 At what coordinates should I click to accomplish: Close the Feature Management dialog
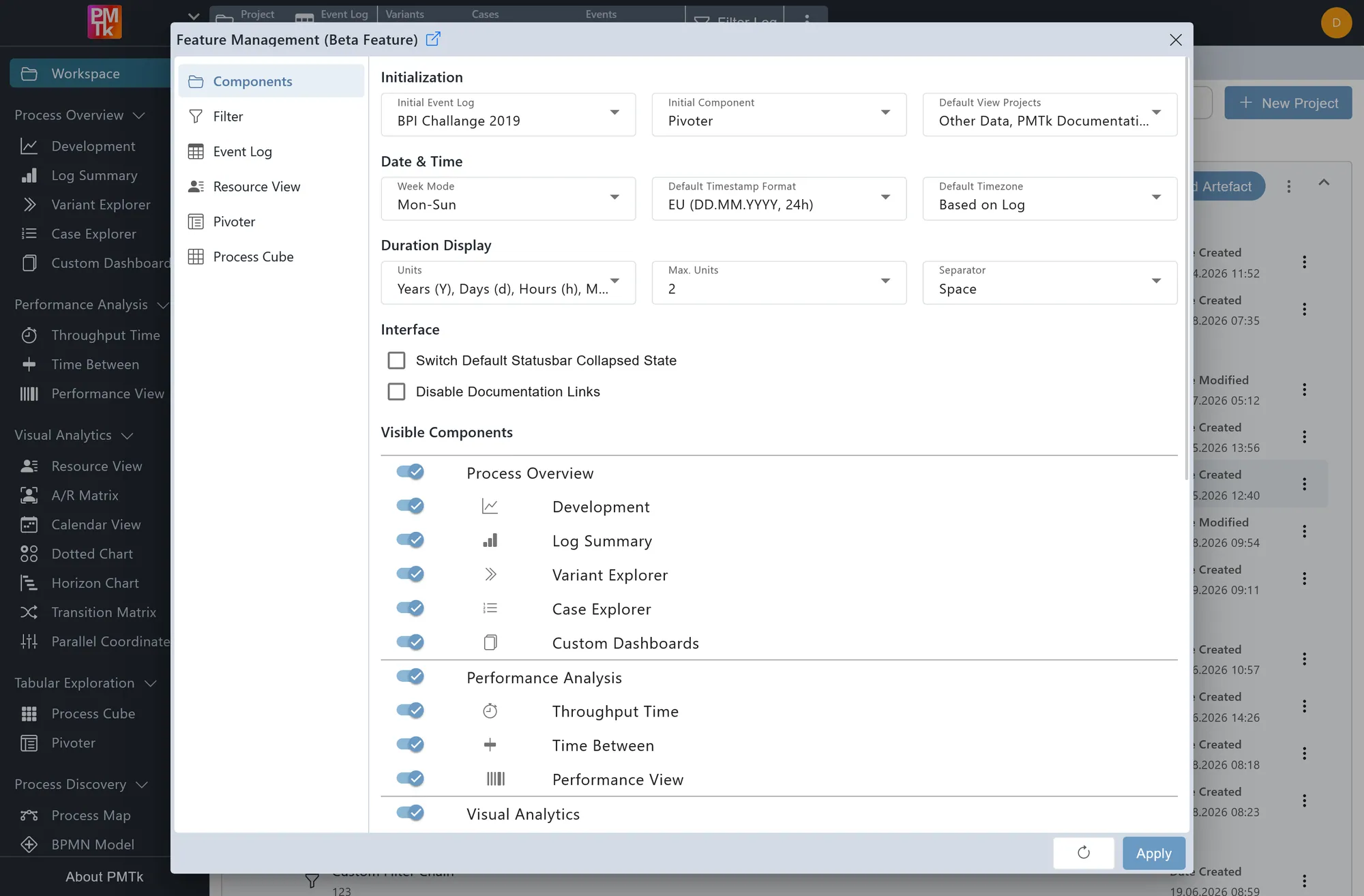[x=1175, y=40]
